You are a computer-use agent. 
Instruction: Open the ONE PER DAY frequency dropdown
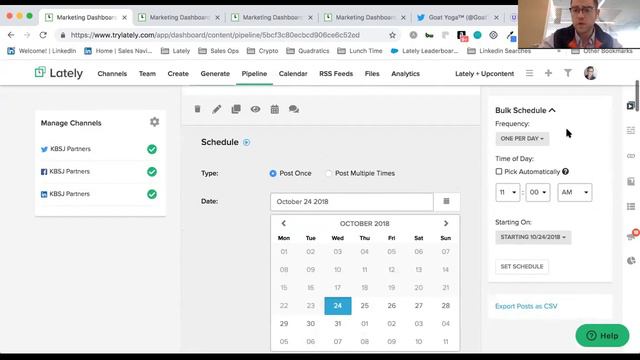point(522,139)
